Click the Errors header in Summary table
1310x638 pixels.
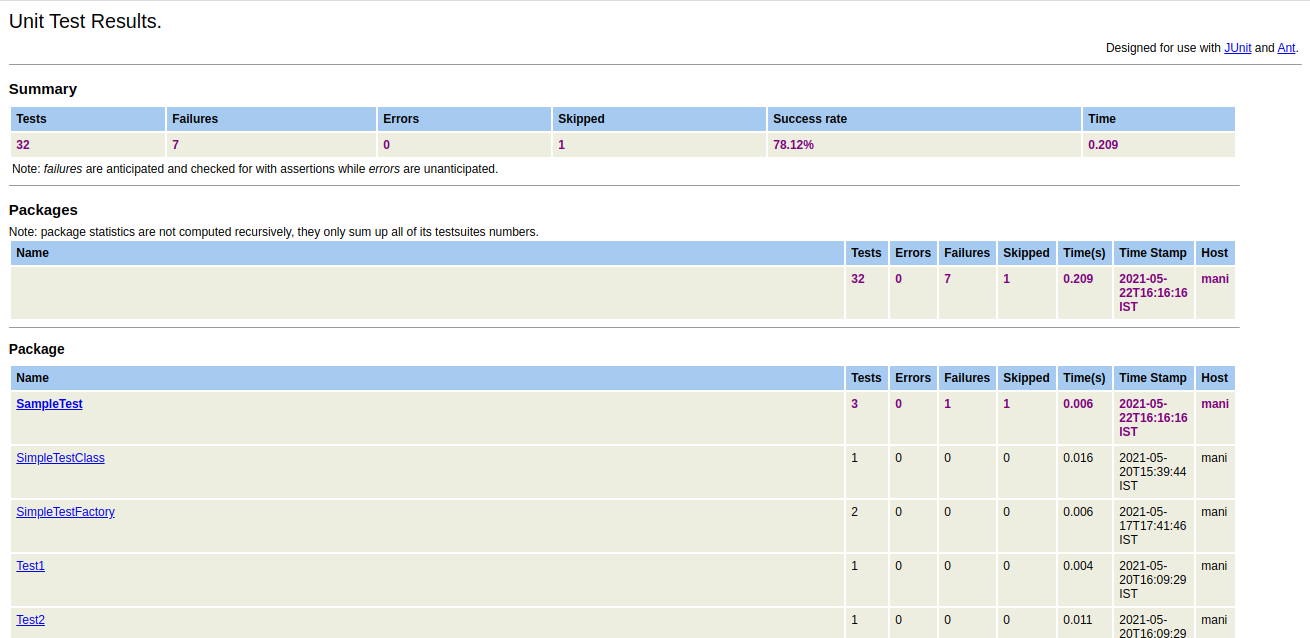tap(400, 118)
